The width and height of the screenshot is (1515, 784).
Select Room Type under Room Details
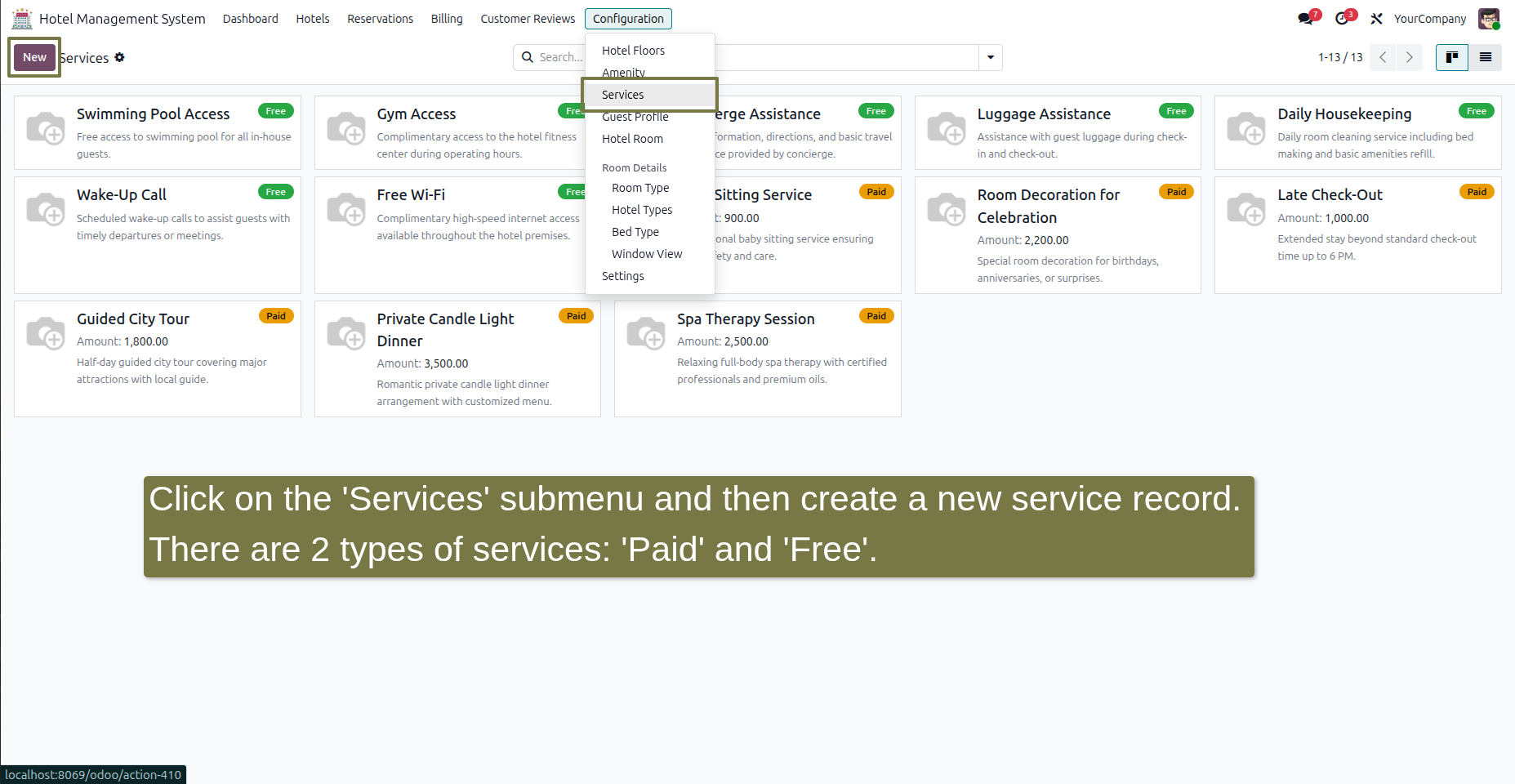click(650, 188)
